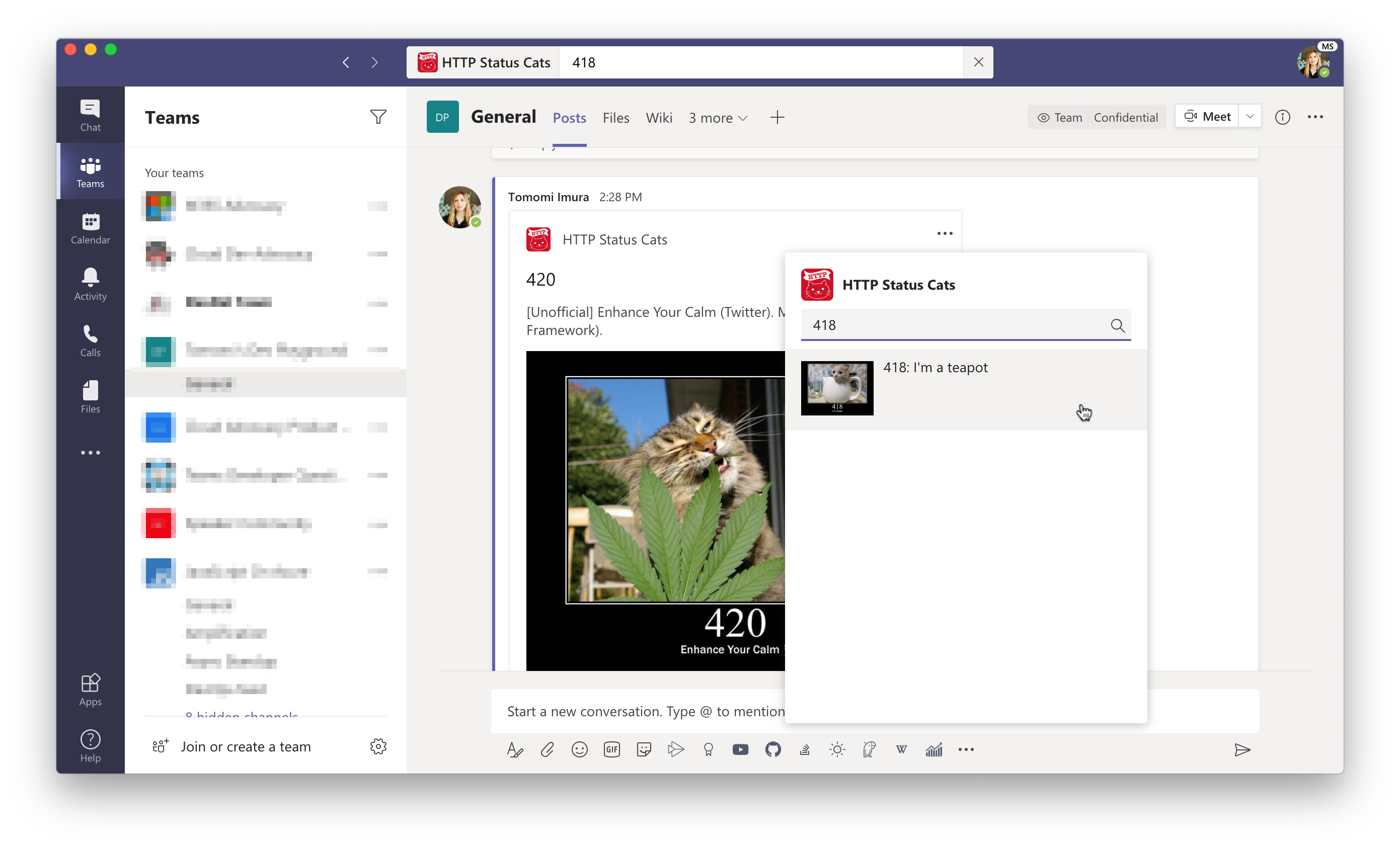
Task: Open the GitHub messaging extension
Action: 773,750
